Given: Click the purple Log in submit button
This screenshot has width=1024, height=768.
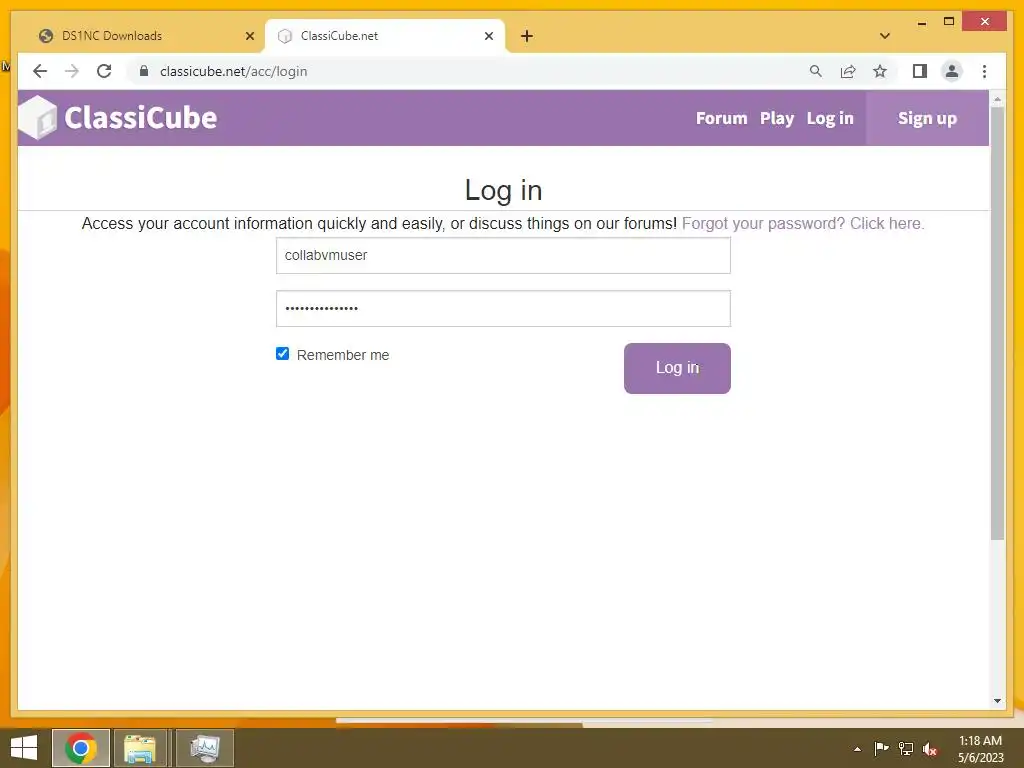Looking at the screenshot, I should pyautogui.click(x=677, y=368).
